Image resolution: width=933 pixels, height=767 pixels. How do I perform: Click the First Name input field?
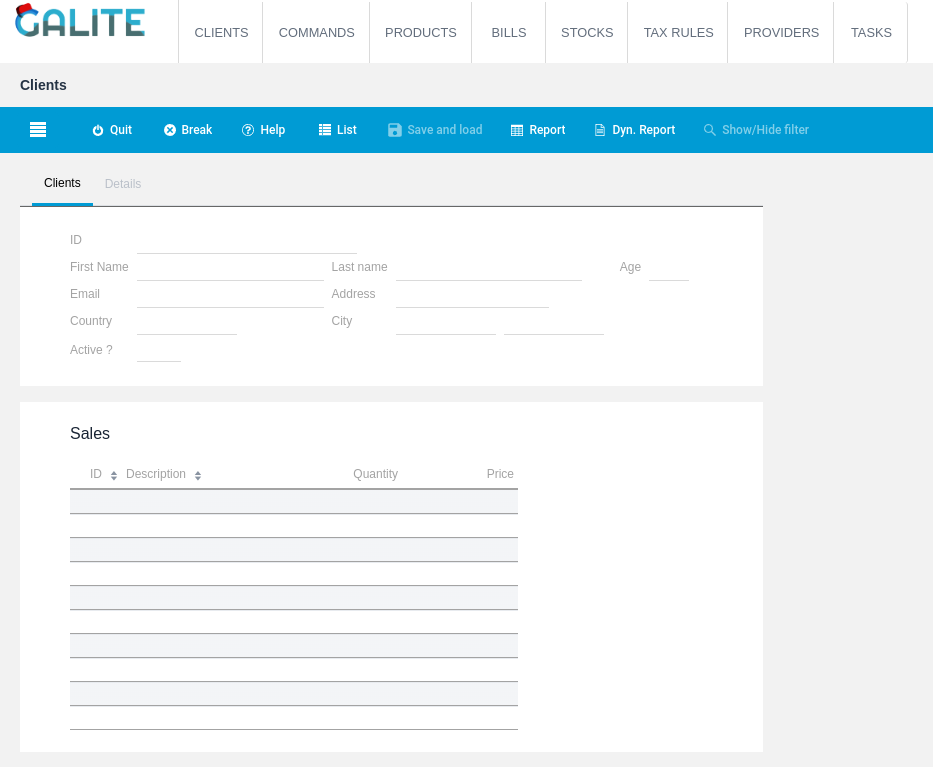[230, 268]
